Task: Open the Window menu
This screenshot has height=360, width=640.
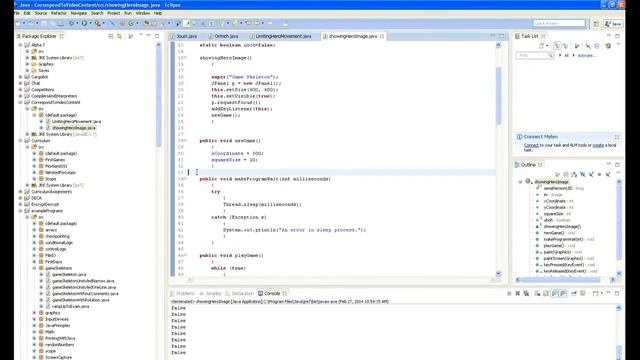Action: pos(143,13)
